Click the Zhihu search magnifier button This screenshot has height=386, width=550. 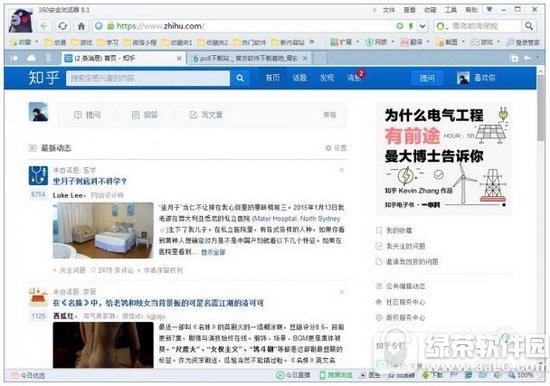click(240, 78)
